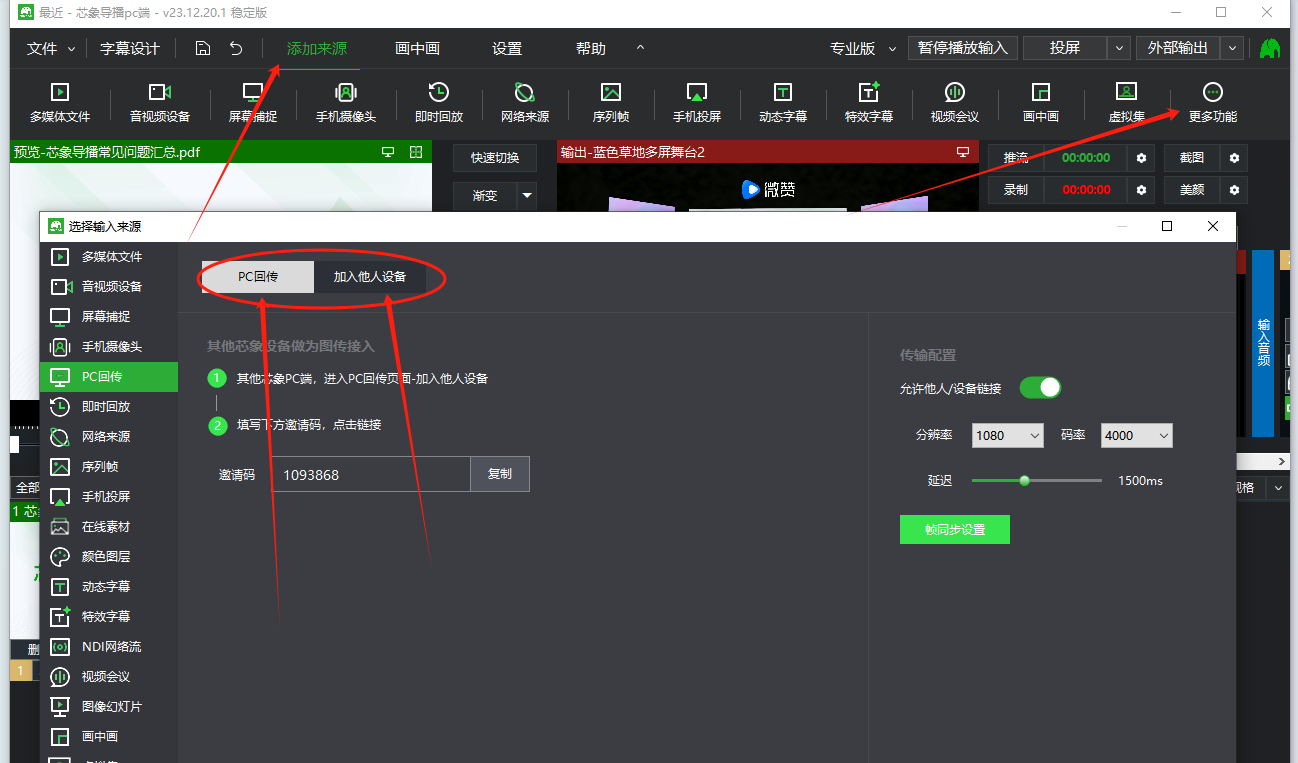1298x763 pixels.
Task: Click the 网络来源 network source icon
Action: pyautogui.click(x=524, y=102)
